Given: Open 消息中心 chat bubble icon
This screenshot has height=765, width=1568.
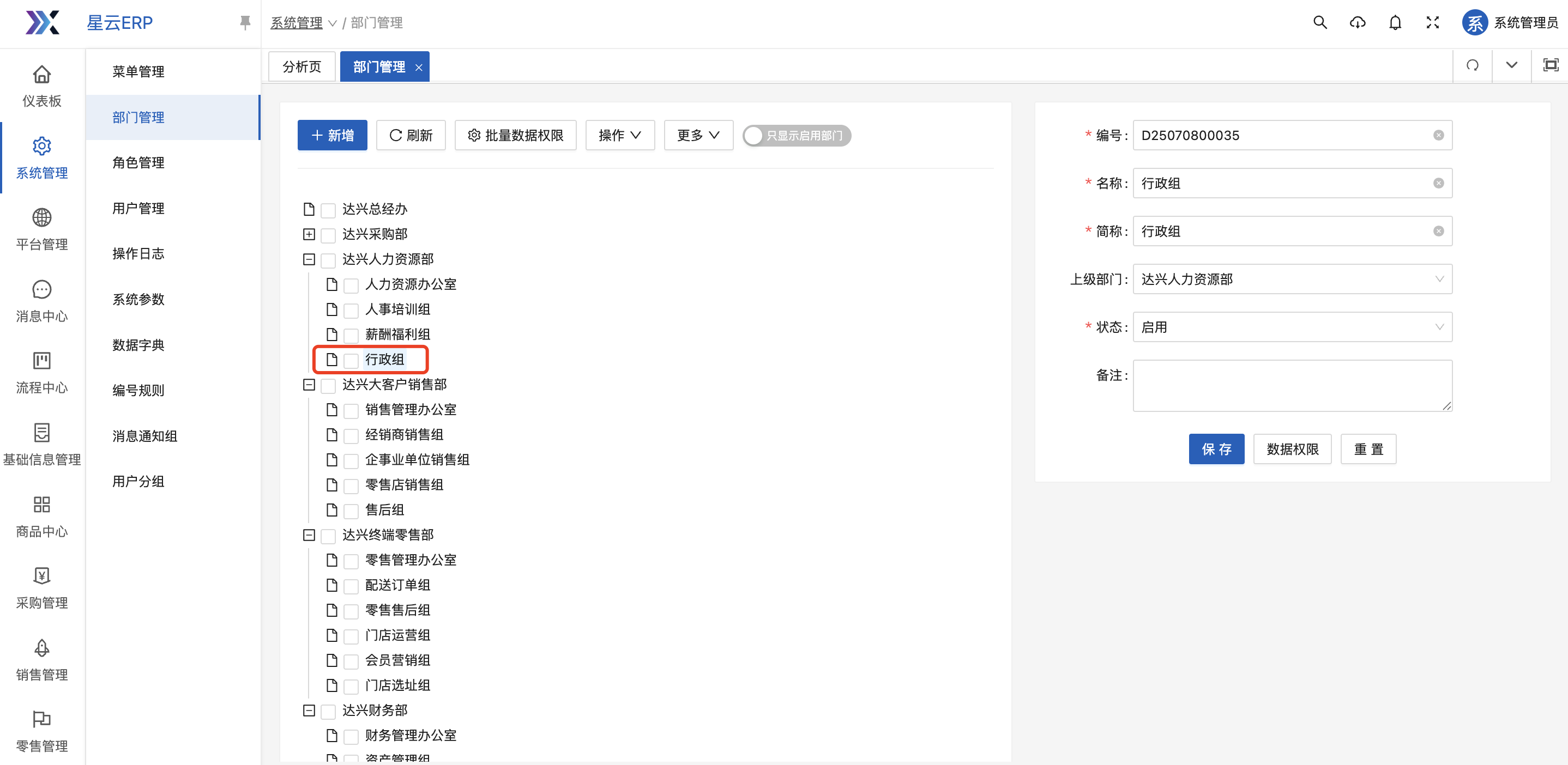Looking at the screenshot, I should click(41, 289).
